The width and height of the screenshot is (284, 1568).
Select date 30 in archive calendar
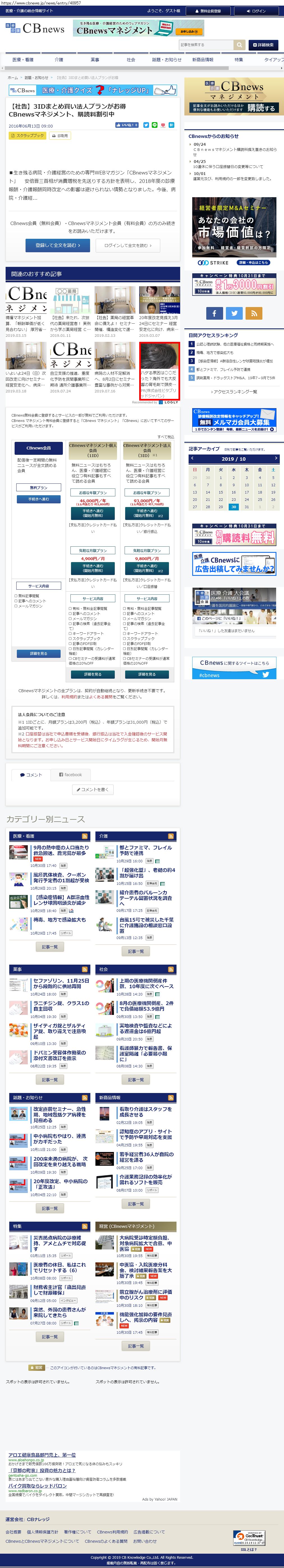coord(233,506)
